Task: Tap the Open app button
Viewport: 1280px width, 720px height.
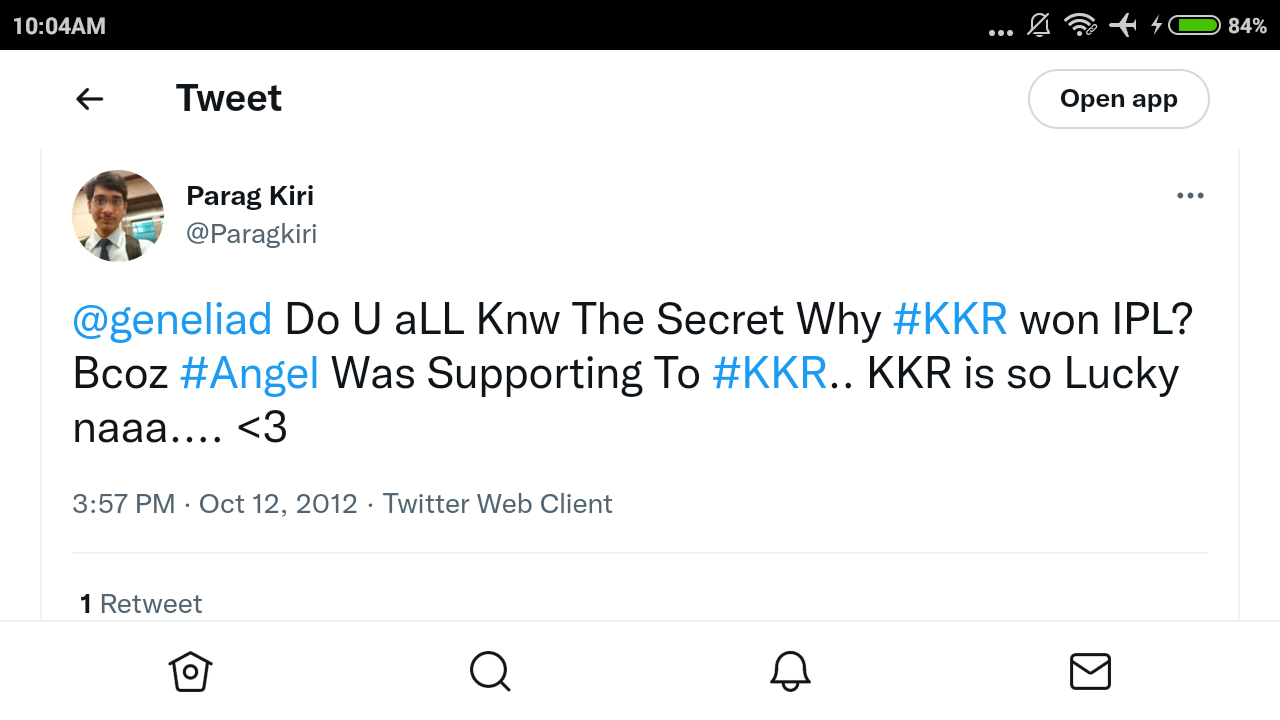Action: point(1119,99)
